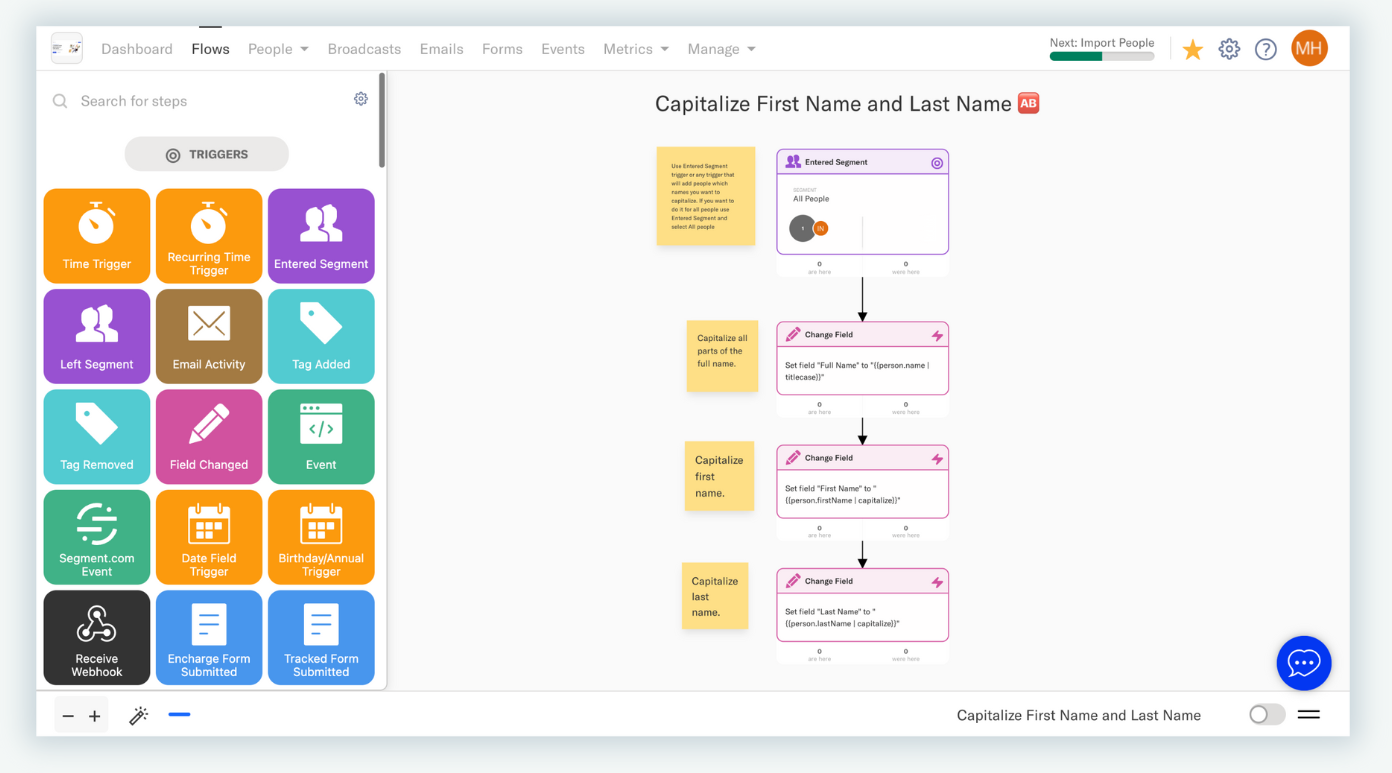Open the steps settings gear beside search
Image resolution: width=1392 pixels, height=773 pixels.
(x=361, y=99)
